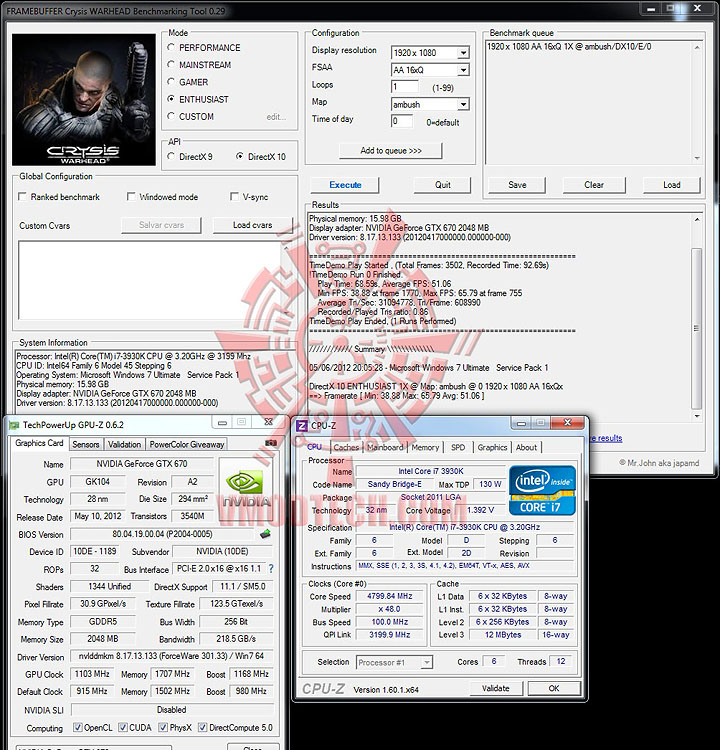Viewport: 720px width, 750px height.
Task: Open the PowerColor Giveaway tab
Action: [x=187, y=444]
